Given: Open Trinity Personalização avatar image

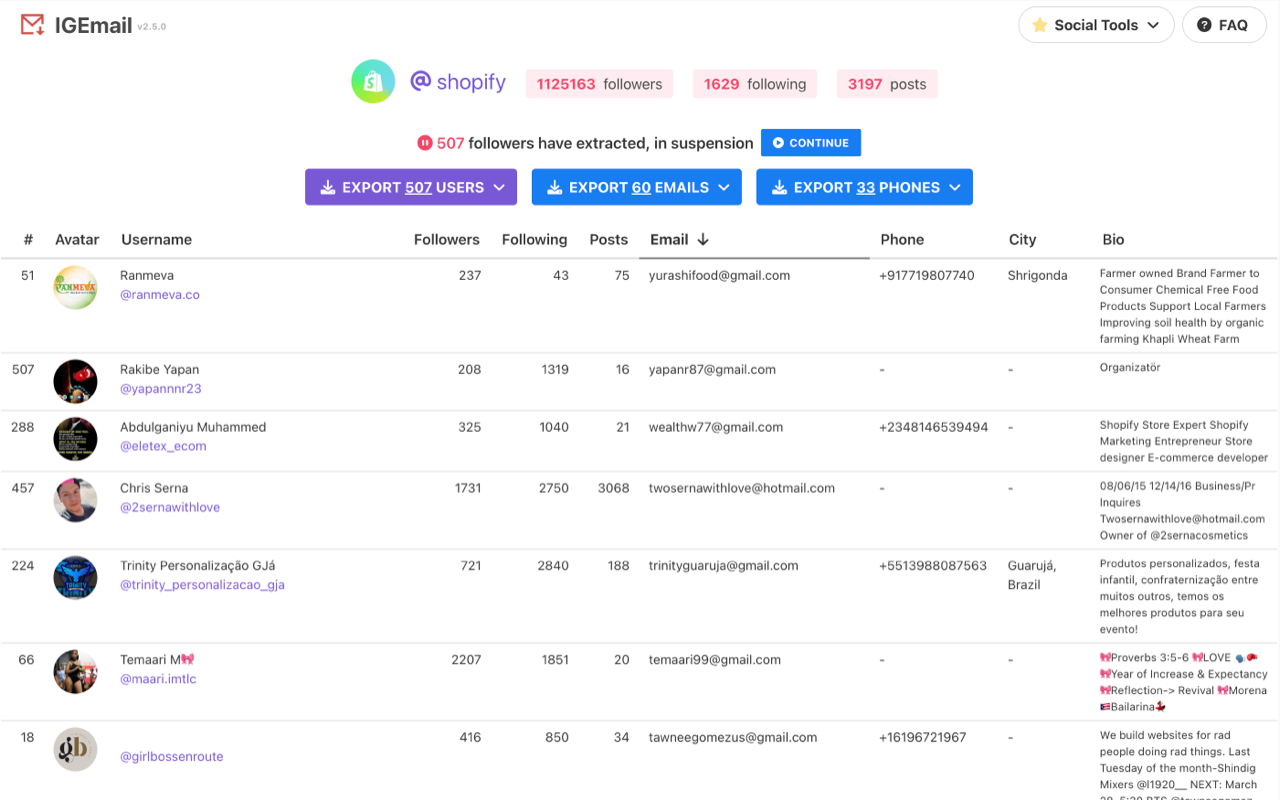Looking at the screenshot, I should click(x=75, y=577).
